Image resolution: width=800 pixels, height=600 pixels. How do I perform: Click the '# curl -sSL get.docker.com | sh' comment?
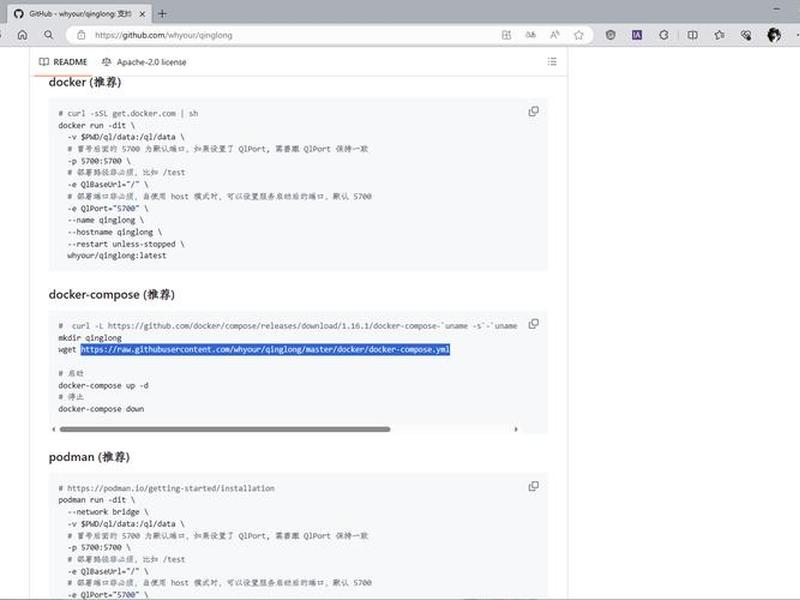pyautogui.click(x=128, y=113)
